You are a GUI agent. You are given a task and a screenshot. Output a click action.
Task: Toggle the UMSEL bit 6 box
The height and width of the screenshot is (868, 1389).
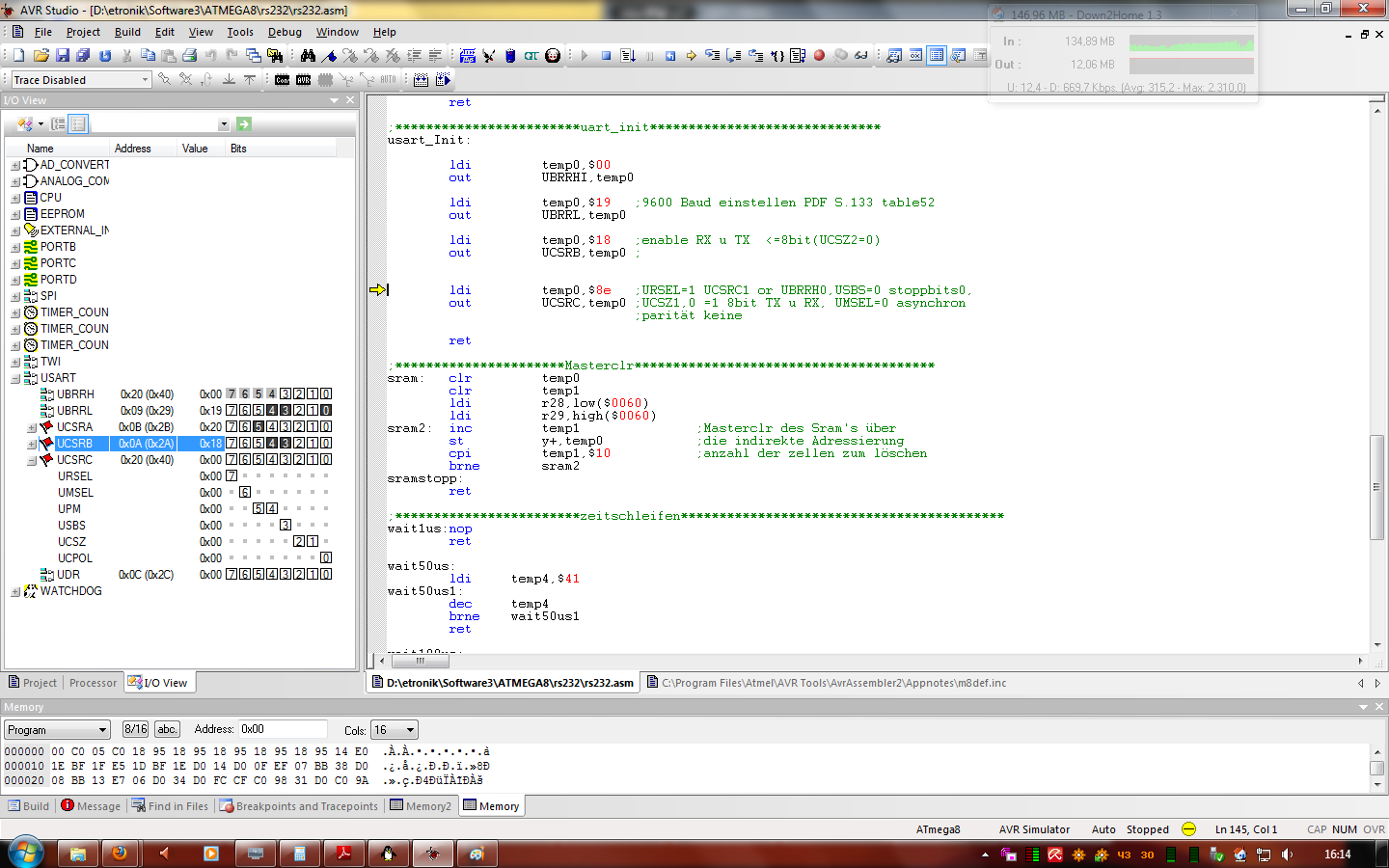(245, 493)
